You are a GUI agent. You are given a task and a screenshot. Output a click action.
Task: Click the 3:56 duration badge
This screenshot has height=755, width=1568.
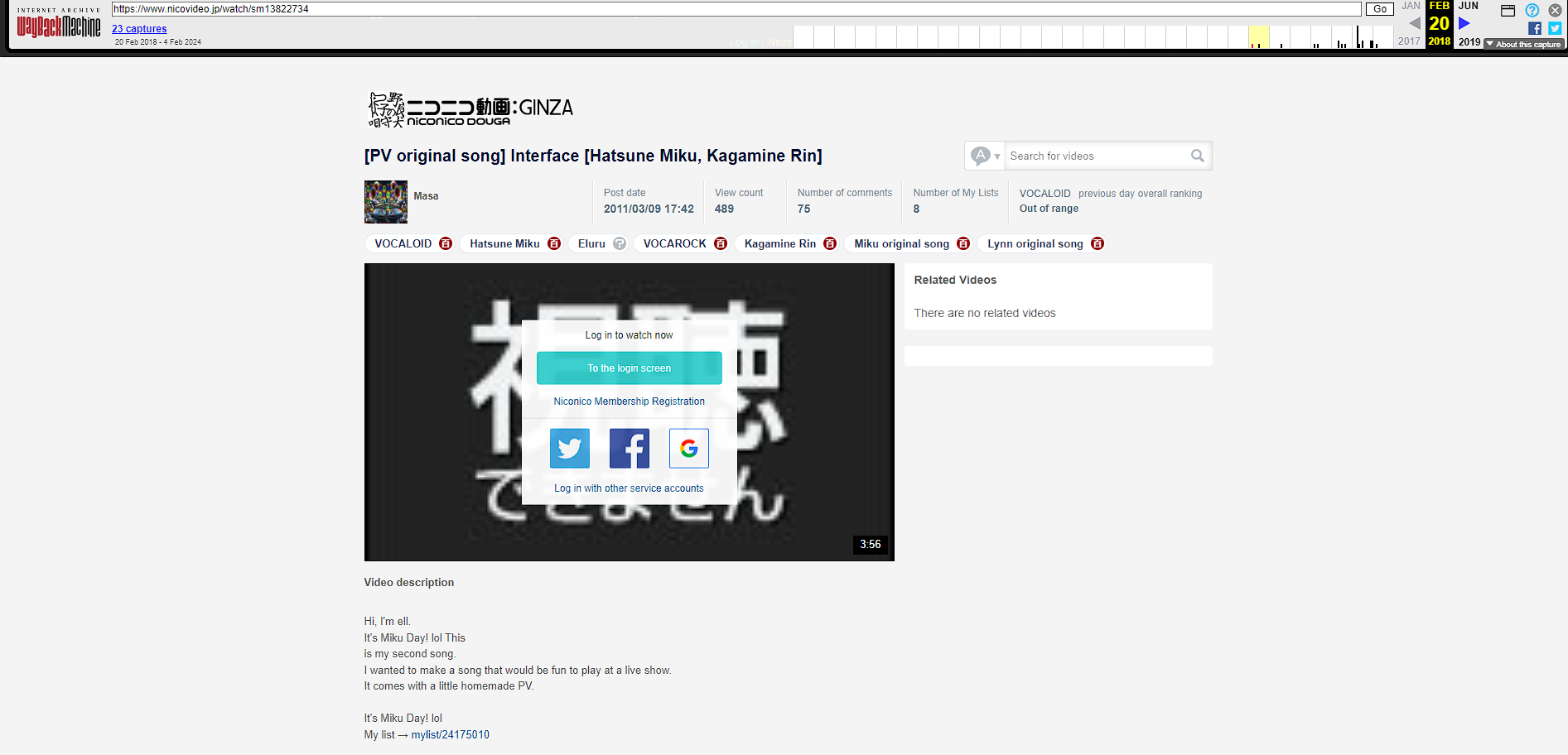tap(870, 544)
